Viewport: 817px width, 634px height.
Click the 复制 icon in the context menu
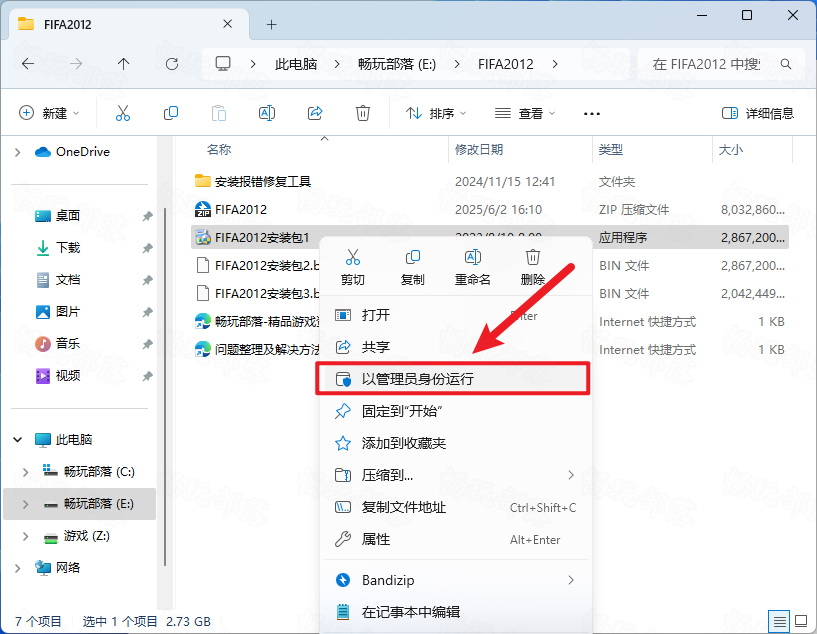(x=413, y=257)
